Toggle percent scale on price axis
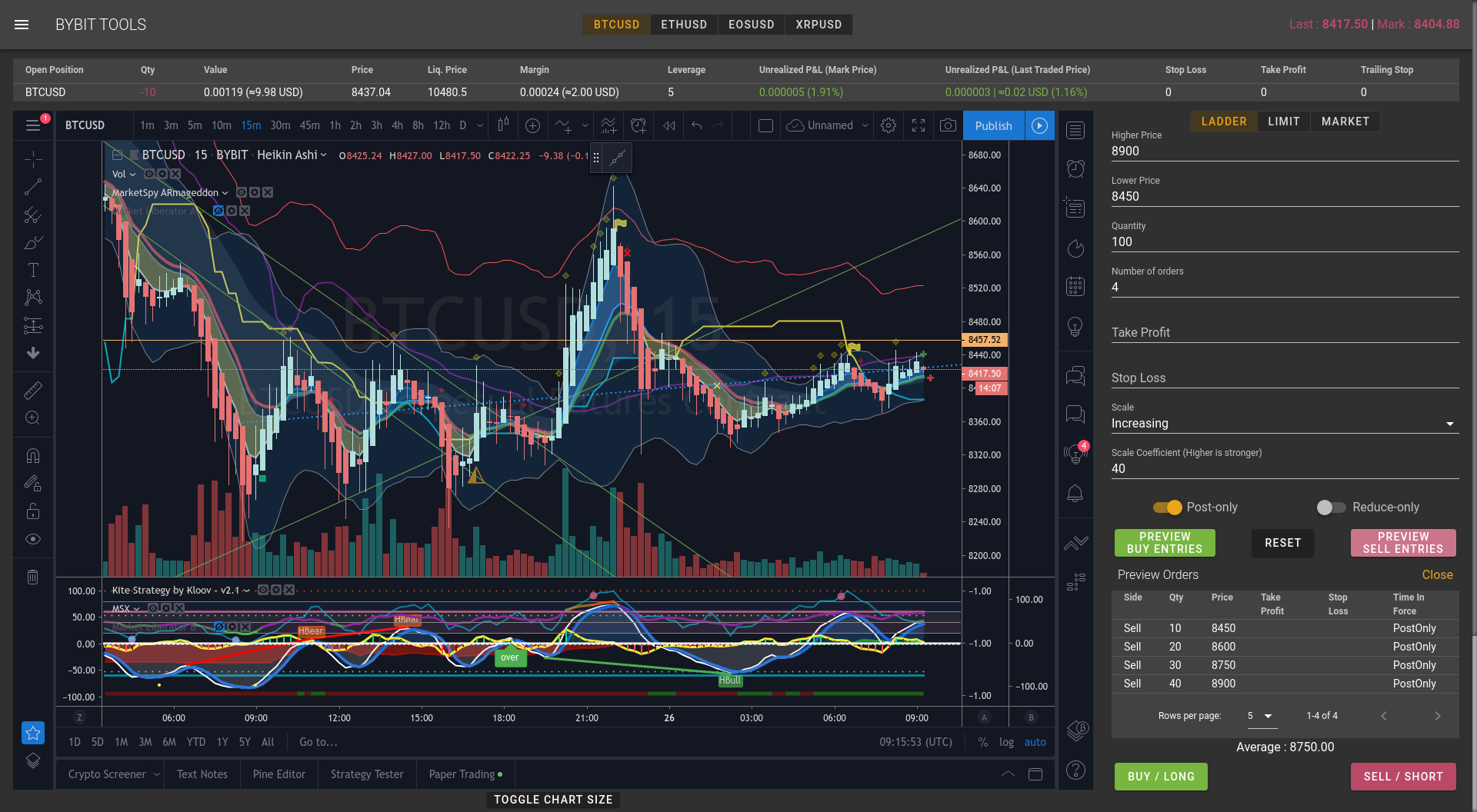This screenshot has height=812, width=1477. [x=983, y=742]
